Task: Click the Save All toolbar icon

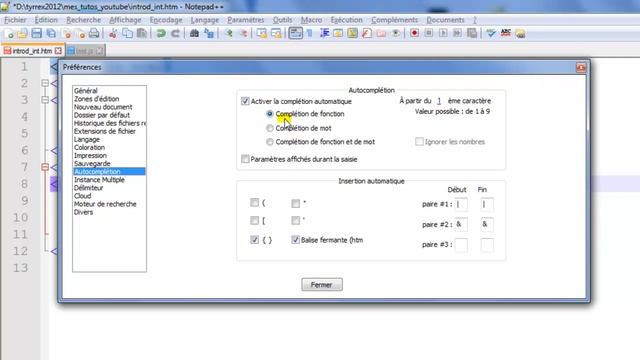Action: pyautogui.click(x=51, y=33)
